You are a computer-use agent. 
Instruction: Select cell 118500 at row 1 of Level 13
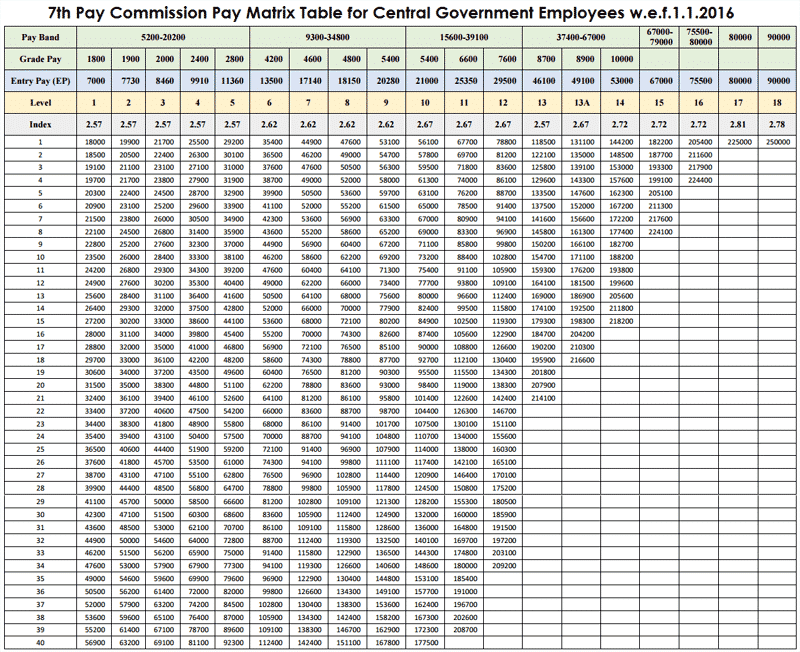pos(543,142)
